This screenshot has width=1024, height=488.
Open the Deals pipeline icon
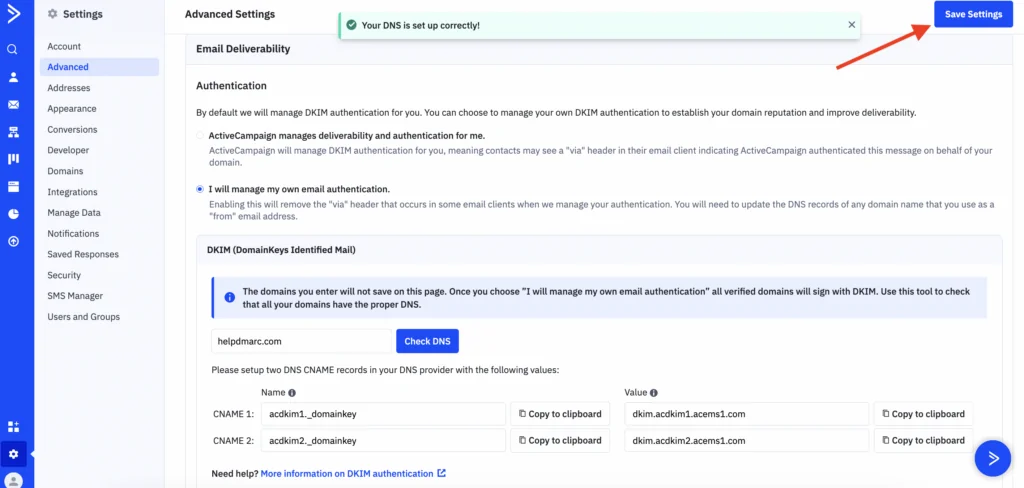point(13,159)
